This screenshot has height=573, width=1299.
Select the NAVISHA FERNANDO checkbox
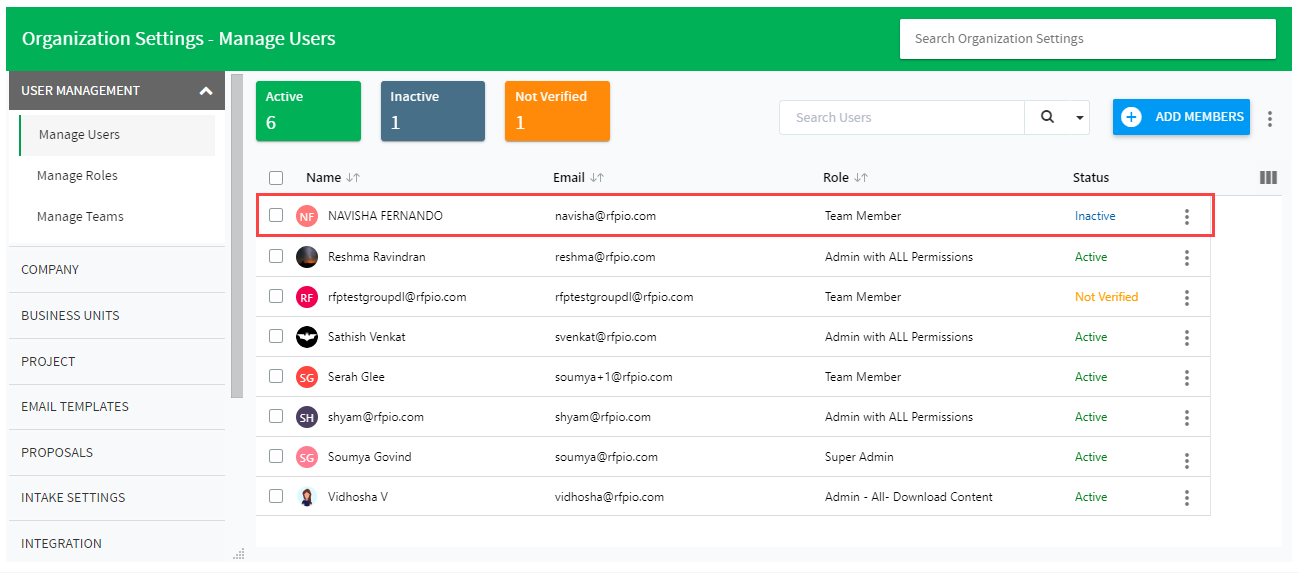coord(276,215)
